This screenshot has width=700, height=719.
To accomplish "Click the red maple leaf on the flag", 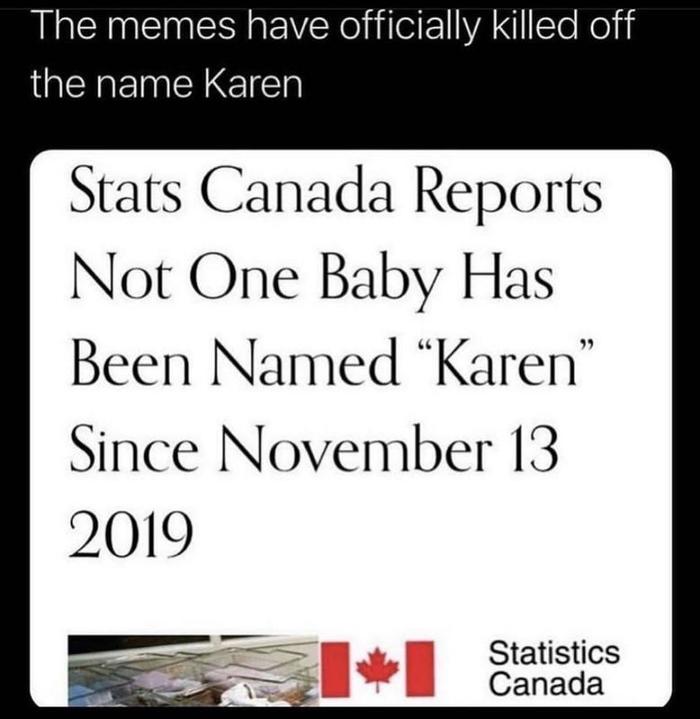I will pyautogui.click(x=377, y=668).
